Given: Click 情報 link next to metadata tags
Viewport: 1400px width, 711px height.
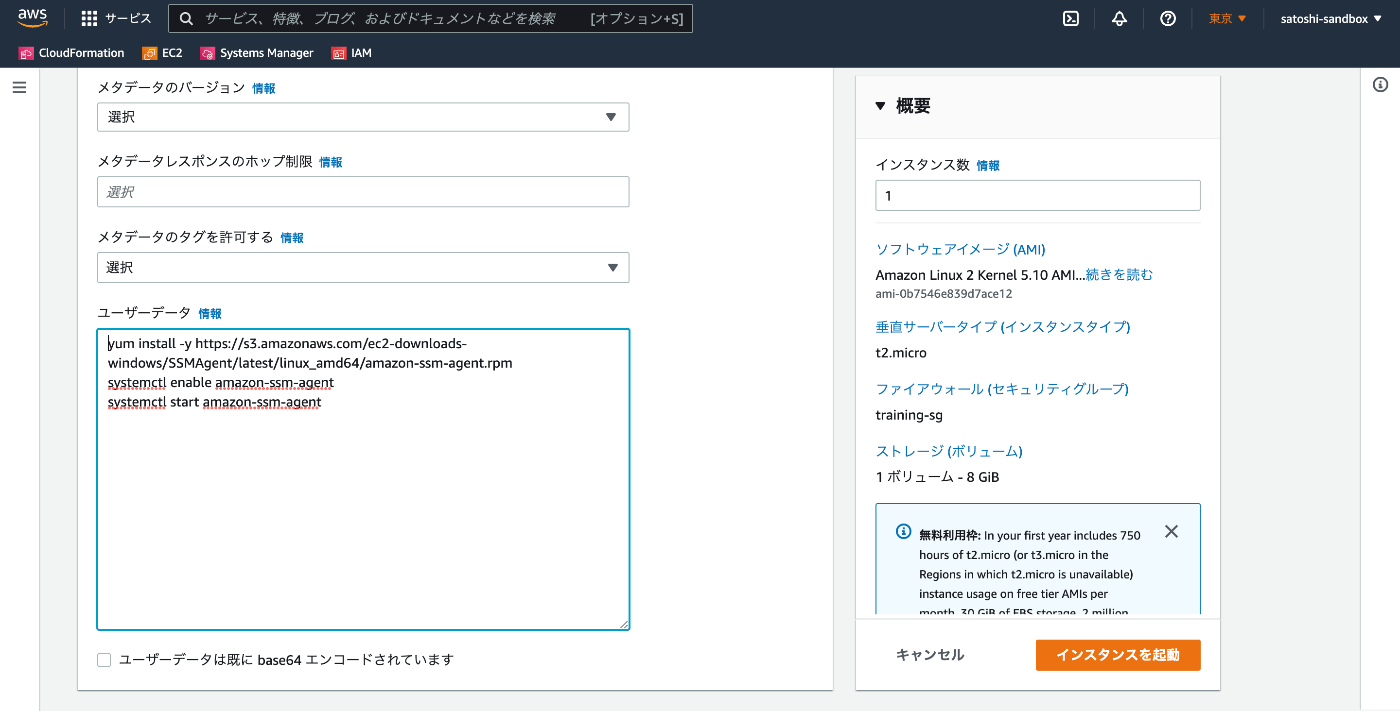Looking at the screenshot, I should click(292, 238).
